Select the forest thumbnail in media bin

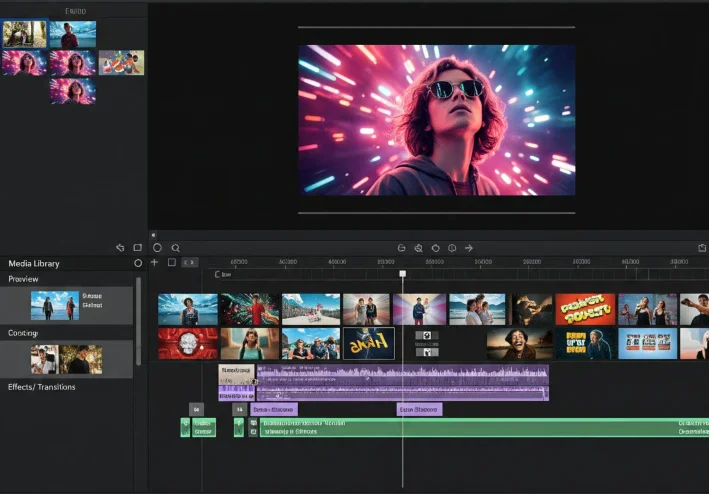tap(24, 34)
